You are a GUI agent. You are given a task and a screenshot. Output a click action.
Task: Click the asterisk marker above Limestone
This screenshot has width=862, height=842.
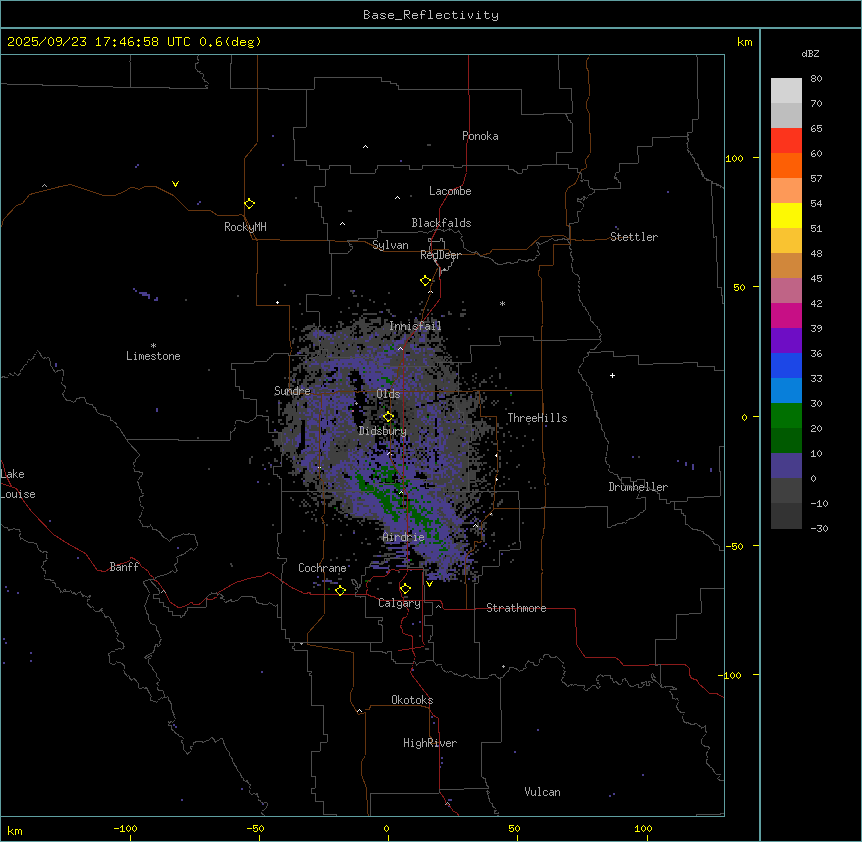[x=153, y=345]
